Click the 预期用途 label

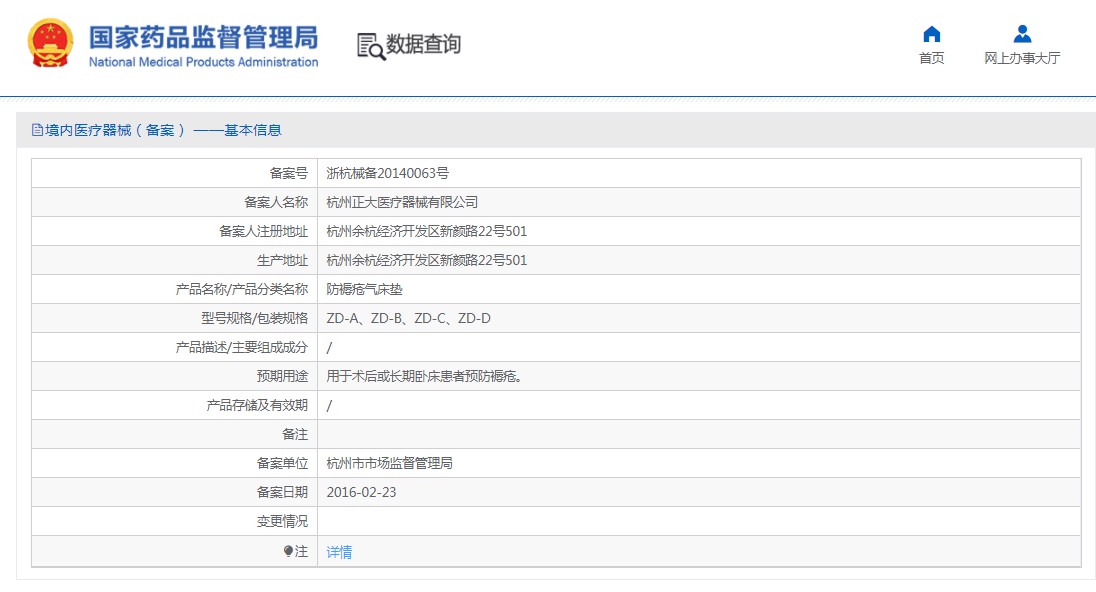[282, 376]
